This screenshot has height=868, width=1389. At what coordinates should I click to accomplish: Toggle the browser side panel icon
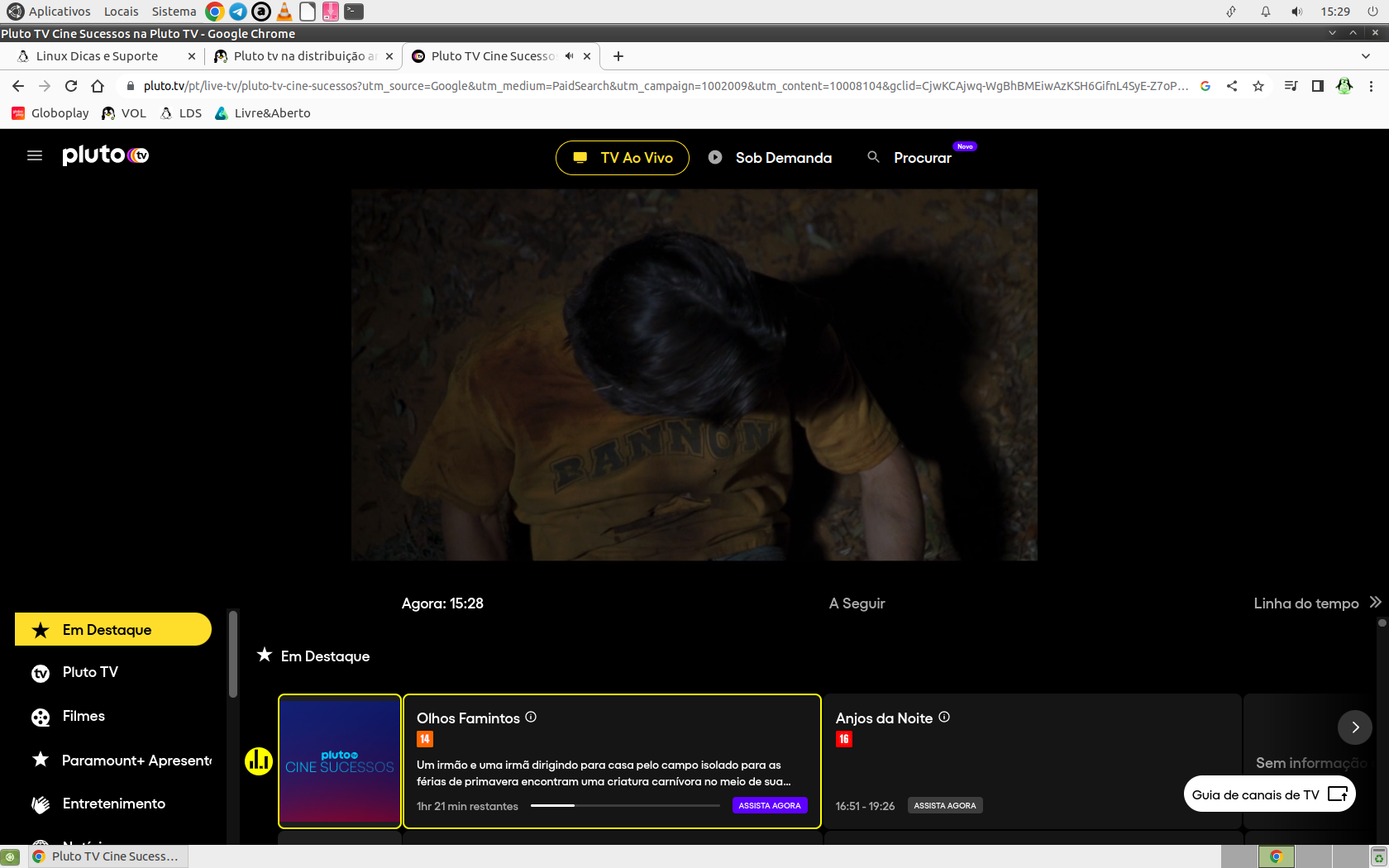coord(1318,86)
